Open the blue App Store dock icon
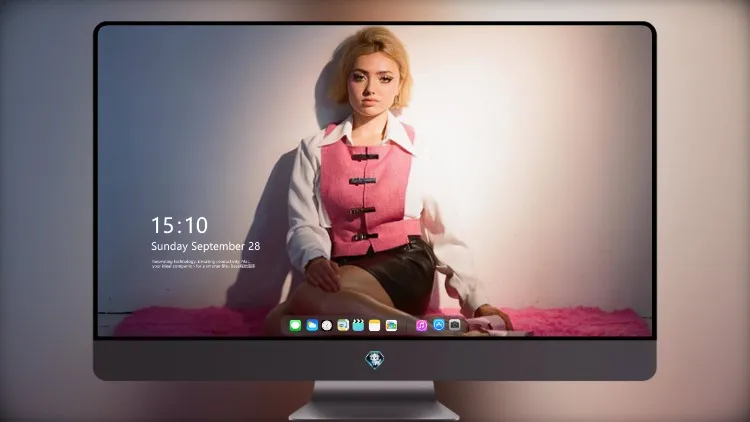This screenshot has height=422, width=750. (x=439, y=325)
